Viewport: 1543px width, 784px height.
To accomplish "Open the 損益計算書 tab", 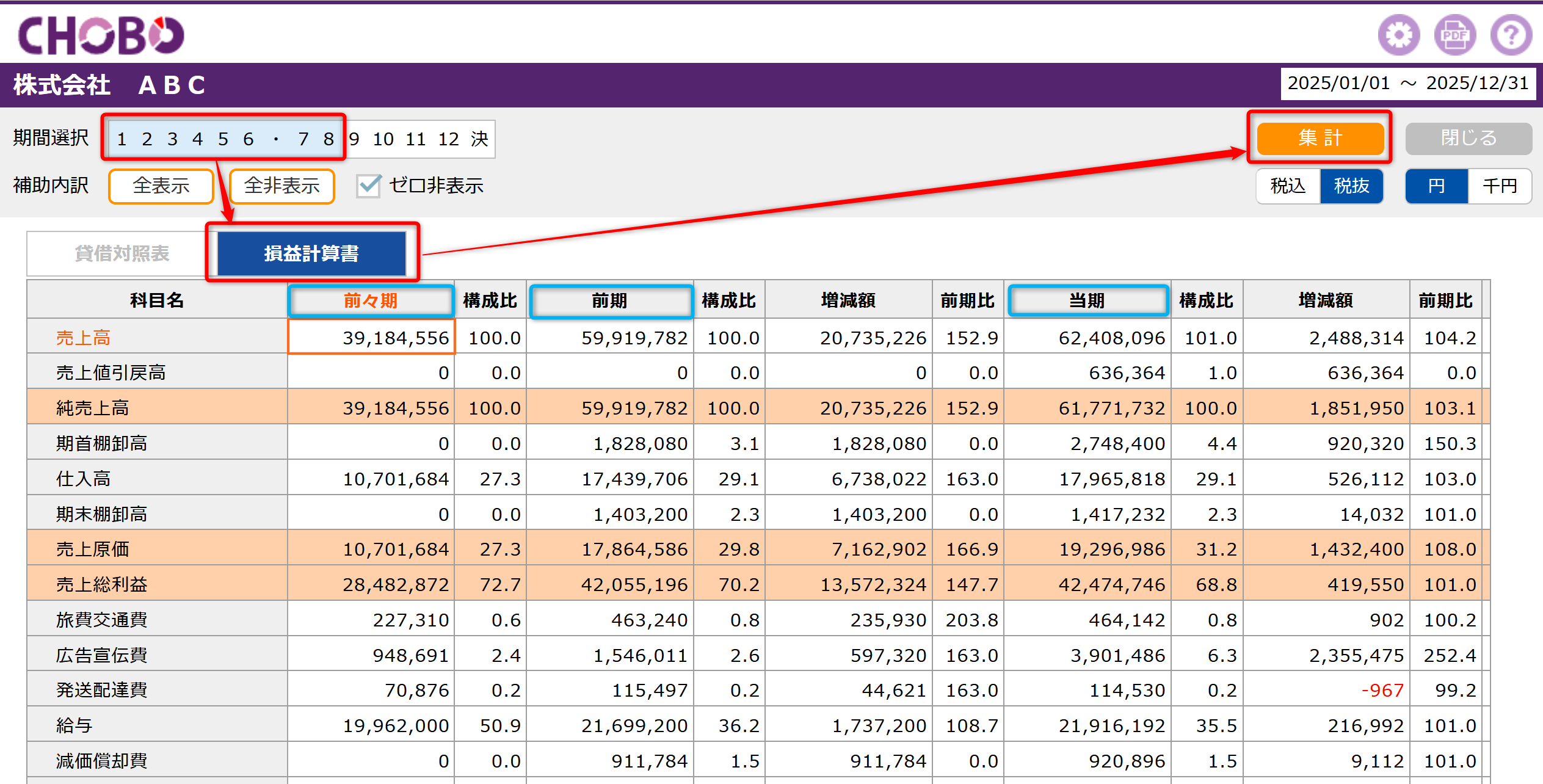I will [311, 253].
